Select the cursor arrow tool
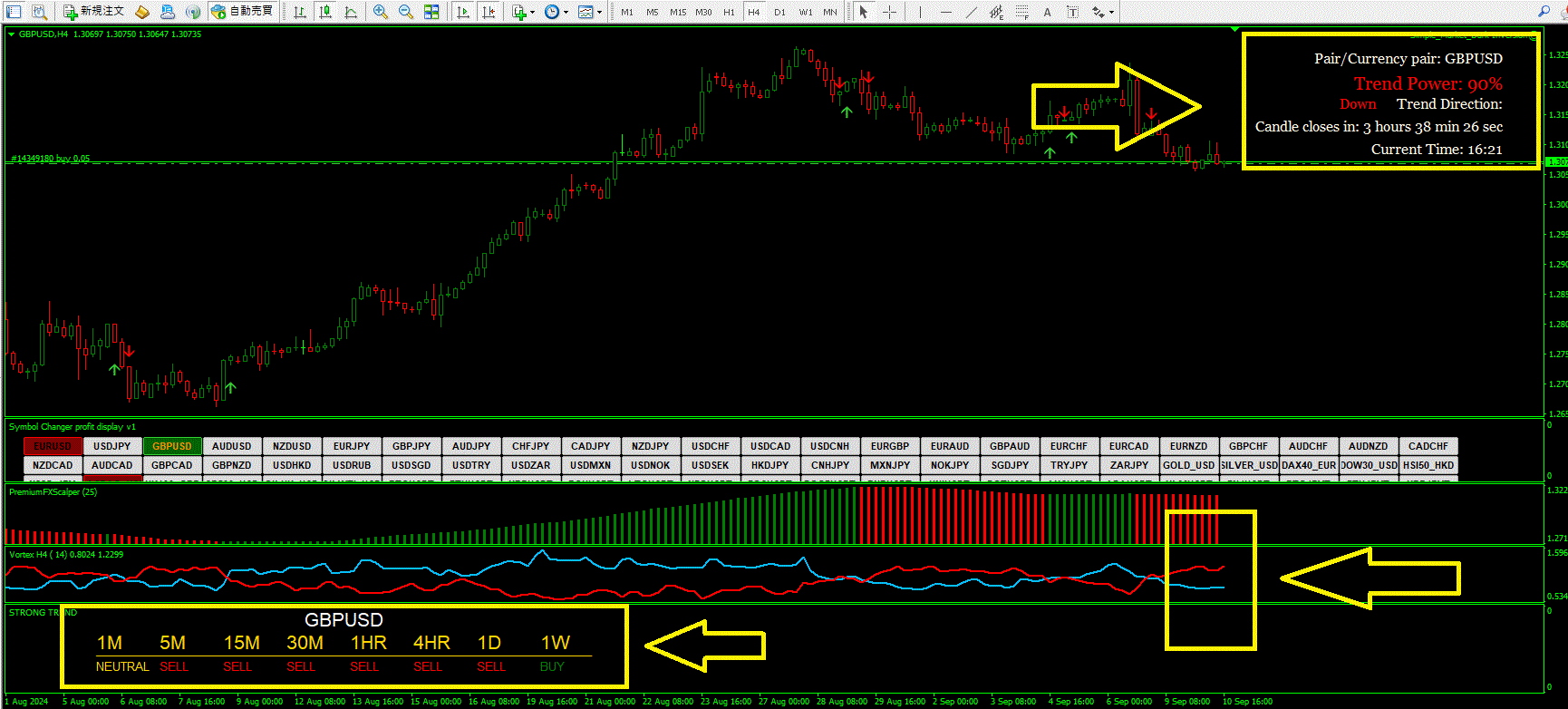Image resolution: width=1568 pixels, height=709 pixels. point(864,12)
